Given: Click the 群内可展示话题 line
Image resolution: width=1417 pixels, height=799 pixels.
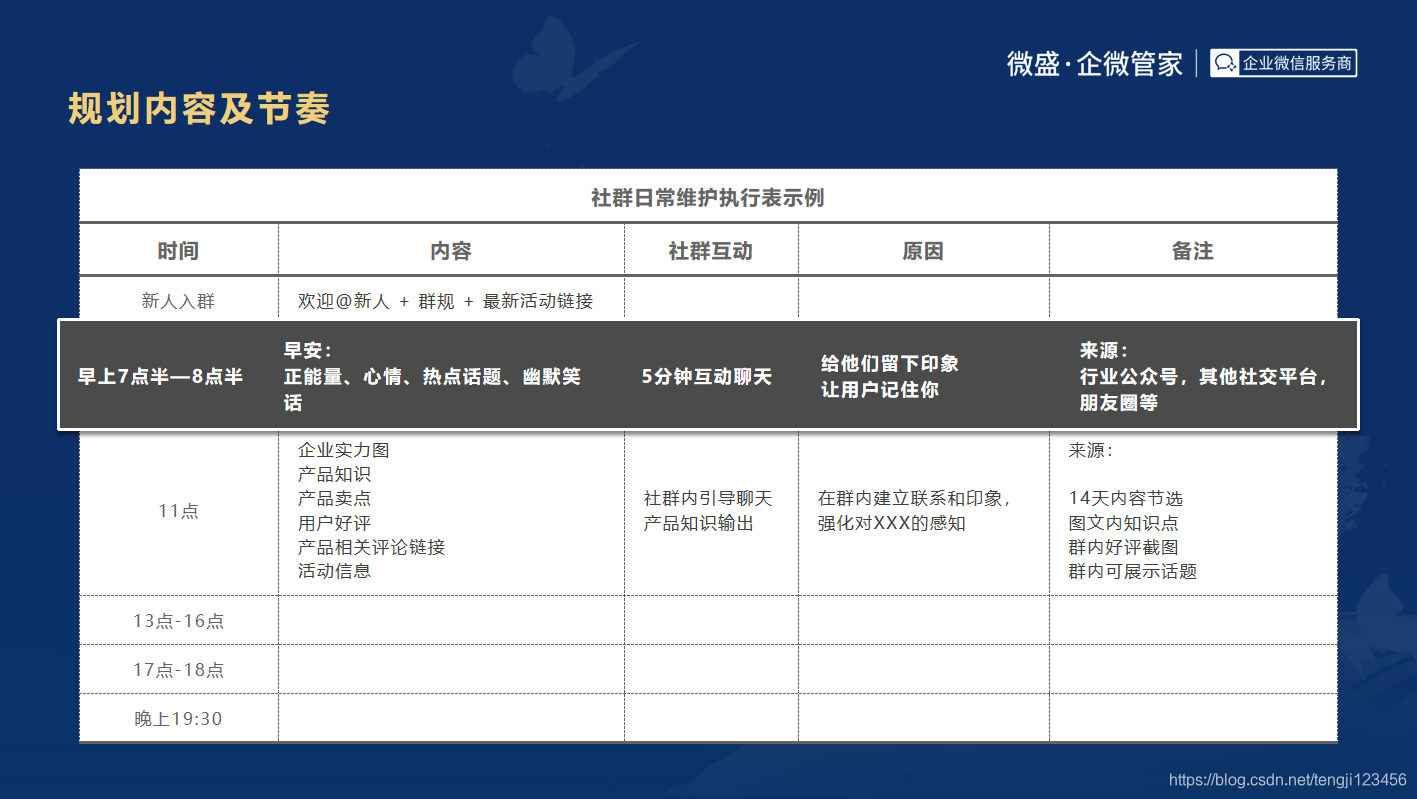Looking at the screenshot, I should (1132, 571).
